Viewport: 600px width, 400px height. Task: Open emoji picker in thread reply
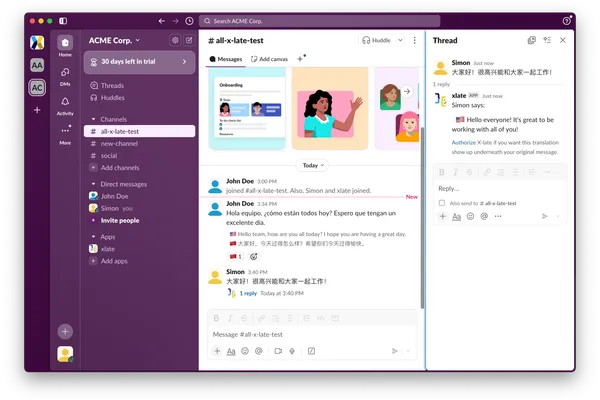[x=470, y=216]
